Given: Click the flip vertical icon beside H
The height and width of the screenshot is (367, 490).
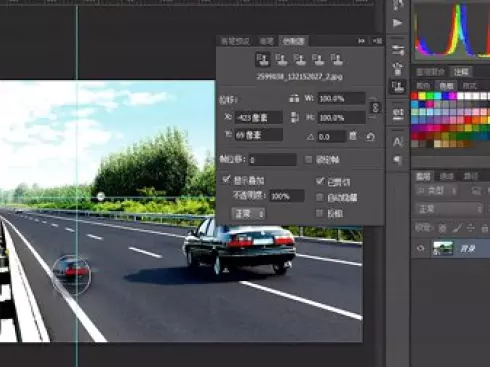Looking at the screenshot, I should (x=295, y=117).
